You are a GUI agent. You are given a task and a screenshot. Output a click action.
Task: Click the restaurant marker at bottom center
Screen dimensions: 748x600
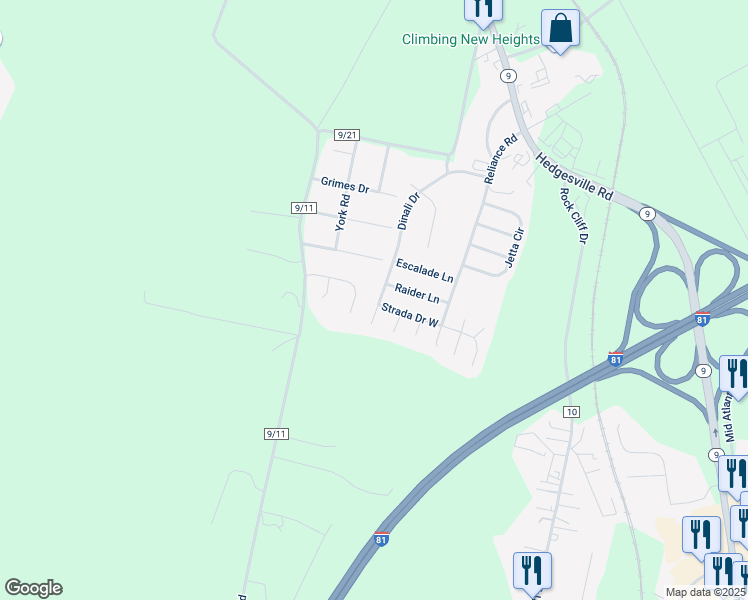point(532,574)
